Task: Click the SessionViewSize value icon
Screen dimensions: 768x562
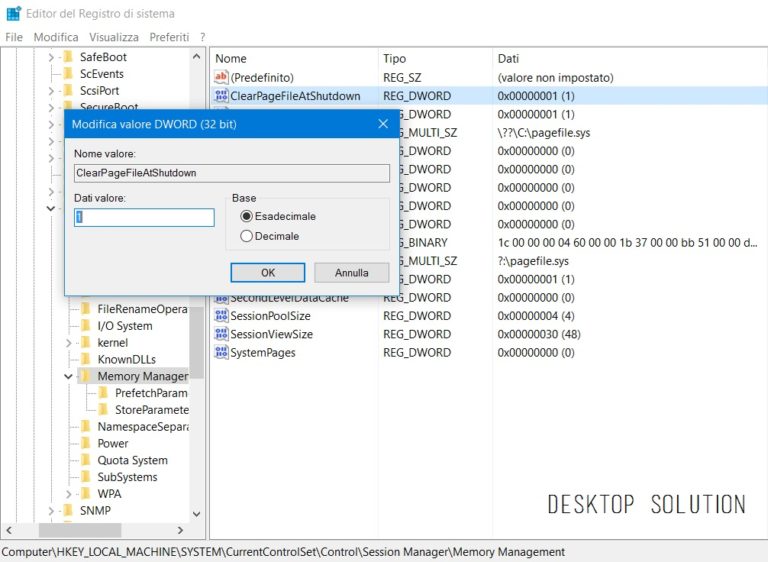Action: pos(222,334)
